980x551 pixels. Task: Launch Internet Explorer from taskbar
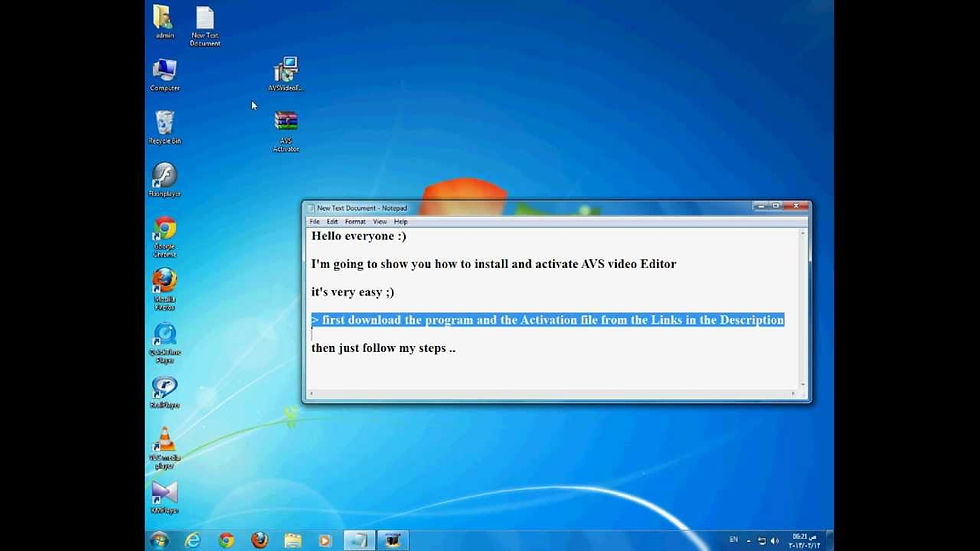coord(192,540)
